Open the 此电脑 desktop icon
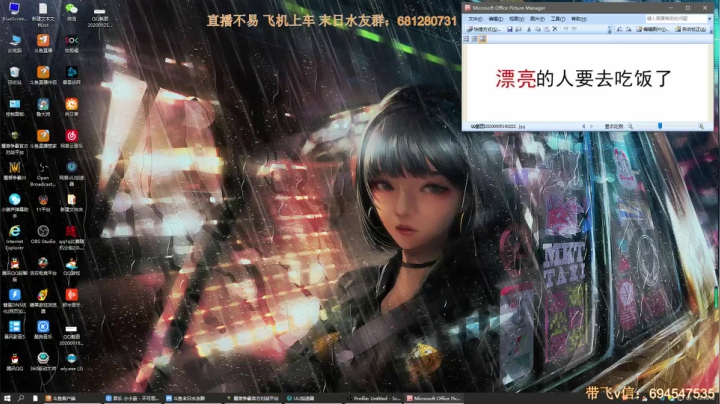This screenshot has height=404, width=720. point(15,44)
